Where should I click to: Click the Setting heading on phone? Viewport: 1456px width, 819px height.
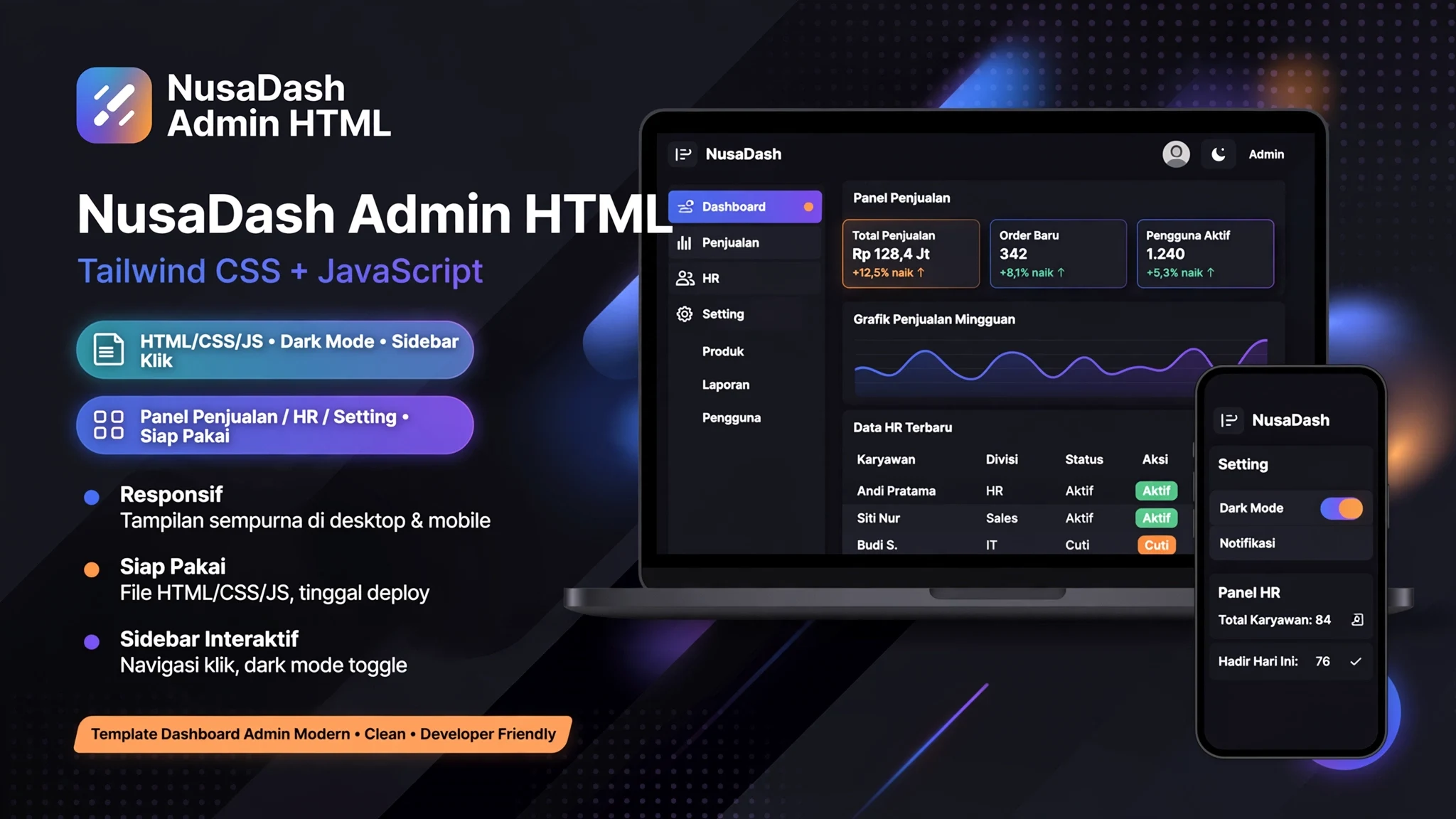(1243, 464)
